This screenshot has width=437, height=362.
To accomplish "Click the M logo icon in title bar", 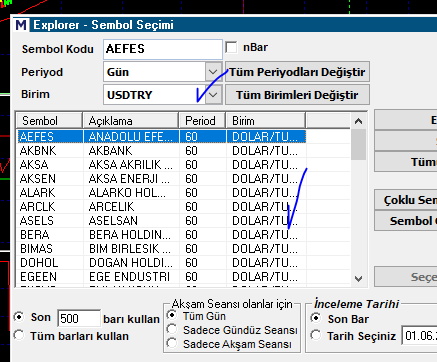I will coord(21,25).
